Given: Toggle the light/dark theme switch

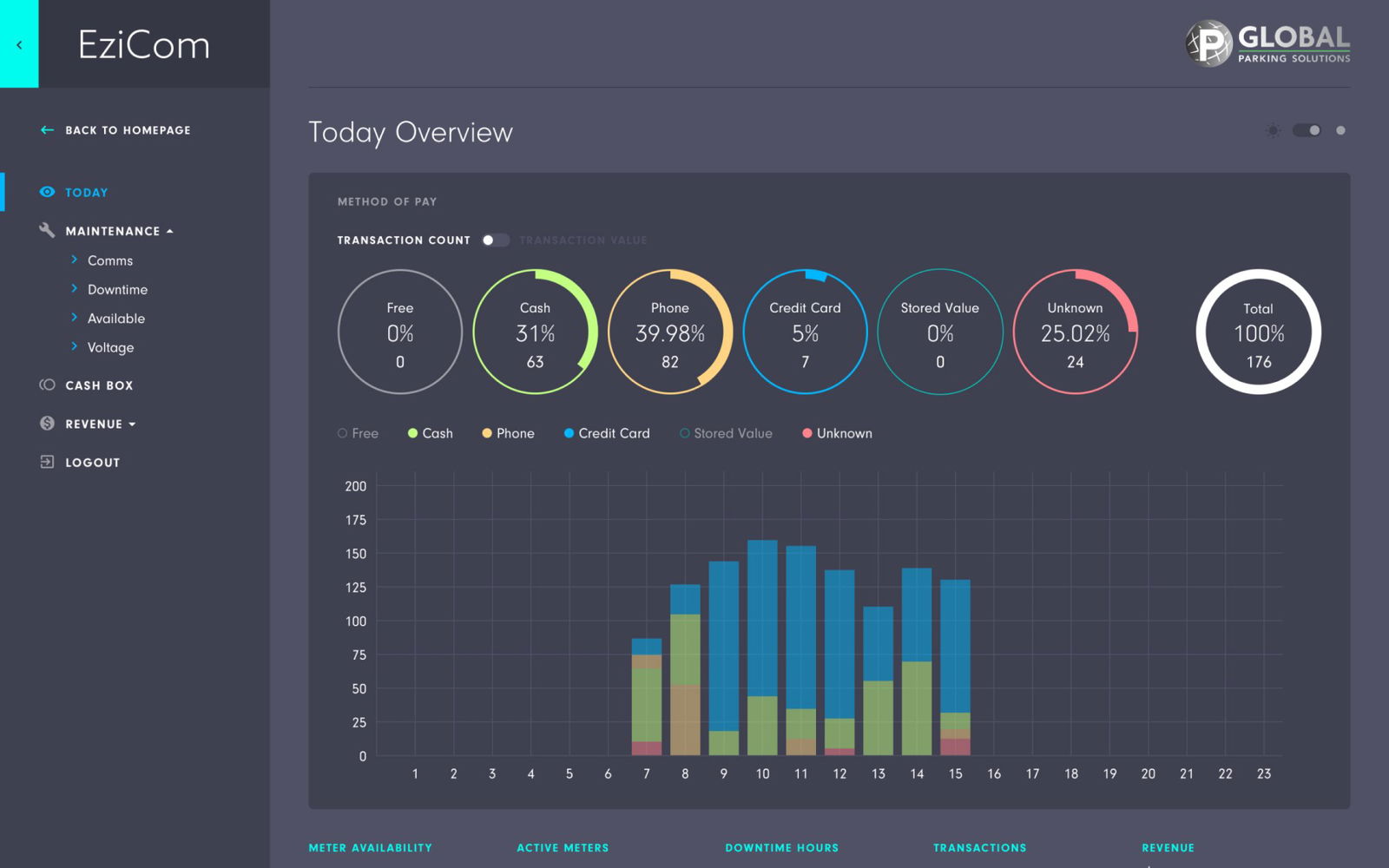Looking at the screenshot, I should point(1307,130).
